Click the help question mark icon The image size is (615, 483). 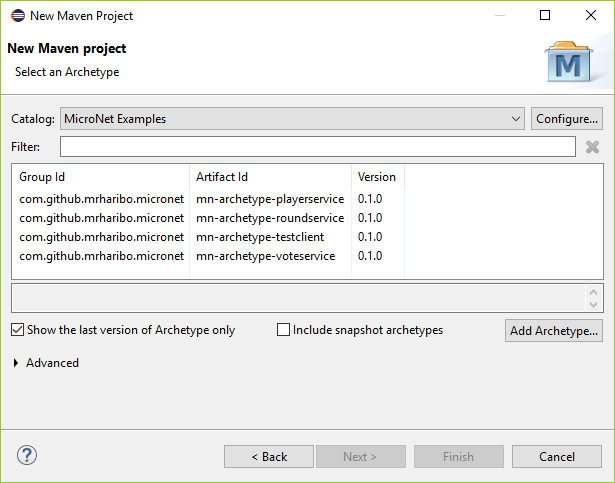(x=27, y=456)
